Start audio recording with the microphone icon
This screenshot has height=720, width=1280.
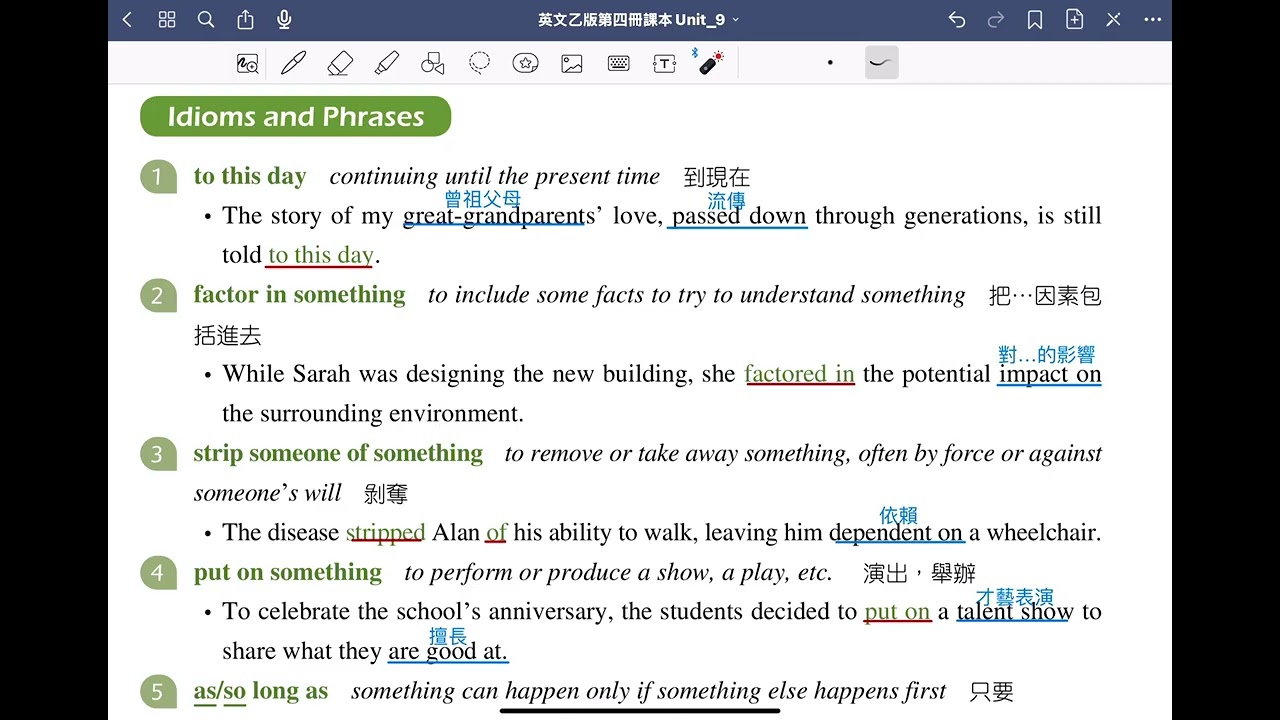pyautogui.click(x=284, y=19)
